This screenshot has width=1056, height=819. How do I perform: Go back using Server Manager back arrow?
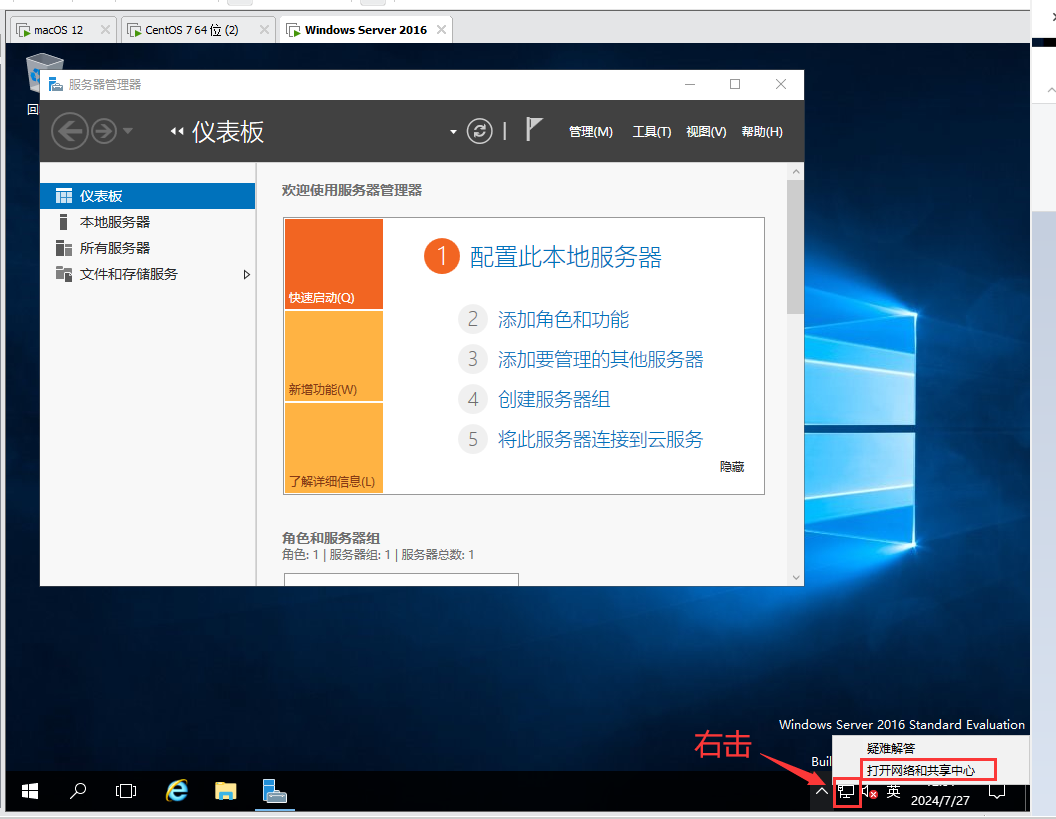tap(69, 131)
